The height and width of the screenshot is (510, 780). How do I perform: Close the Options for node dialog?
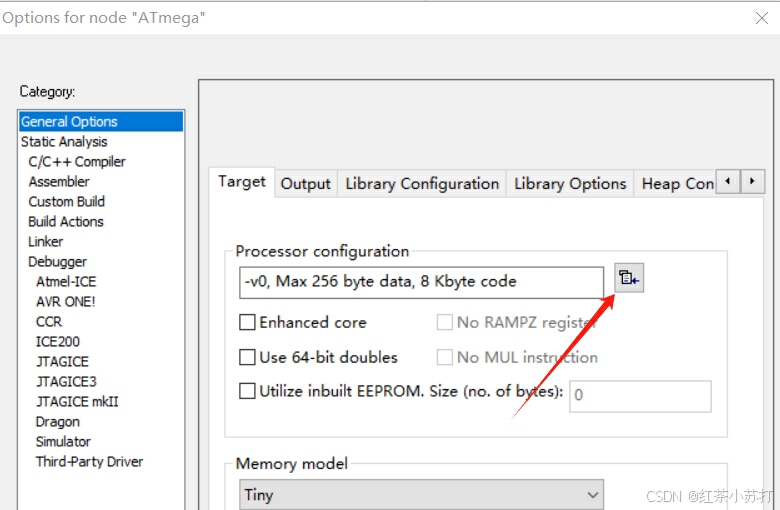point(761,18)
